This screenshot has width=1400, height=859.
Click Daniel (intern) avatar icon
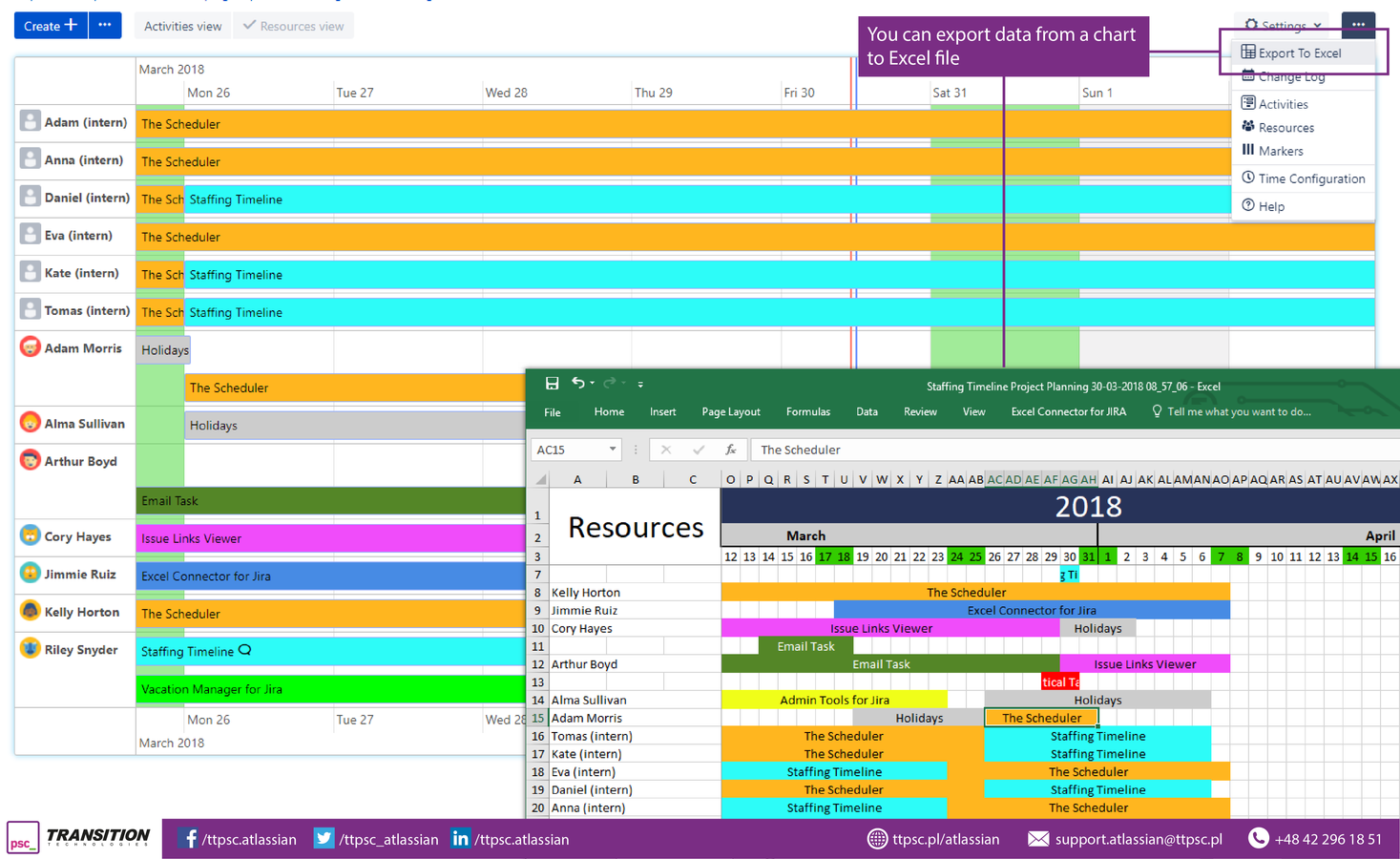pyautogui.click(x=31, y=197)
